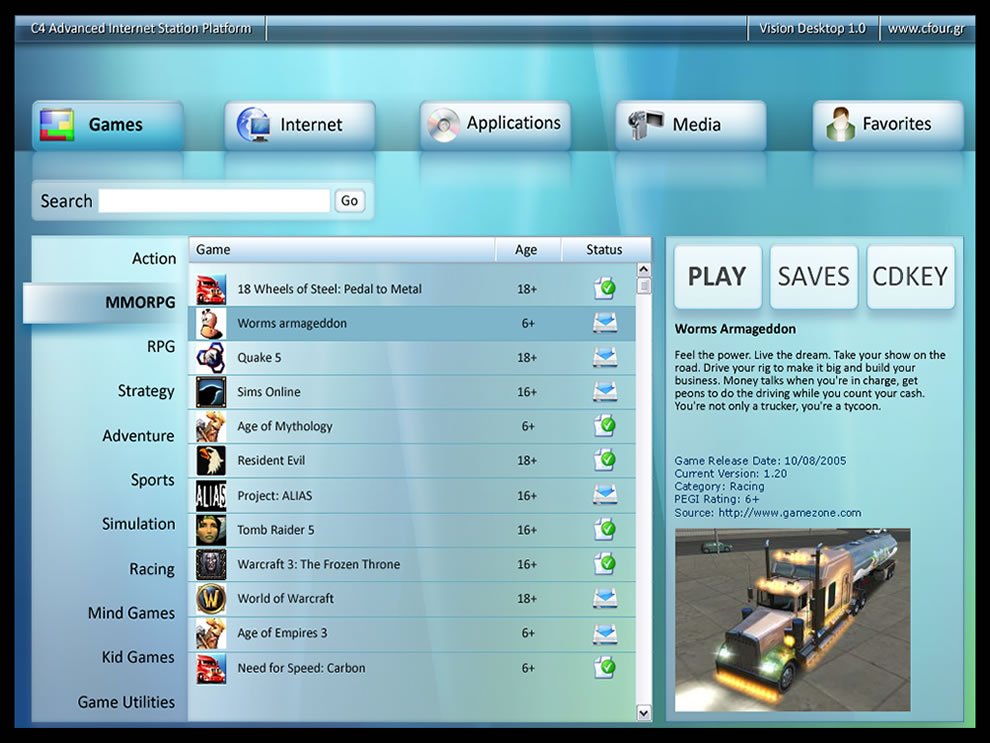Click the game list scroll down arrow
The width and height of the screenshot is (990, 743).
[643, 713]
